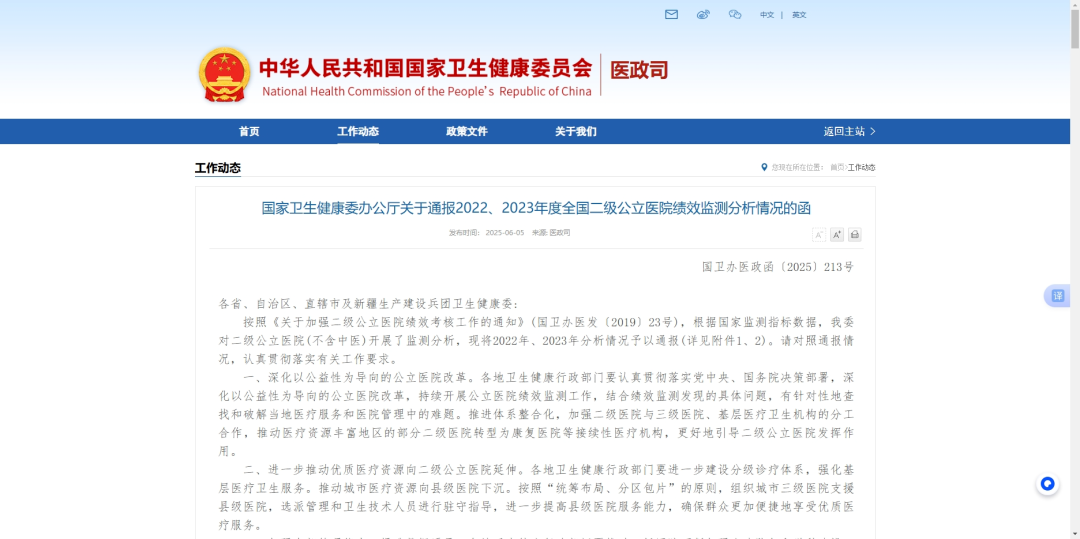Open the 首页 navigation tab
This screenshot has width=1080, height=539.
point(249,131)
